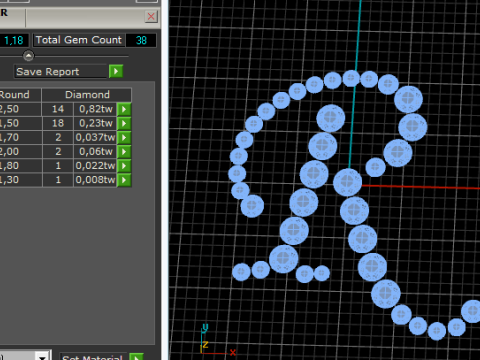Select the 0,06tw weight cell
Screen dimensions: 480x360
click(95, 152)
